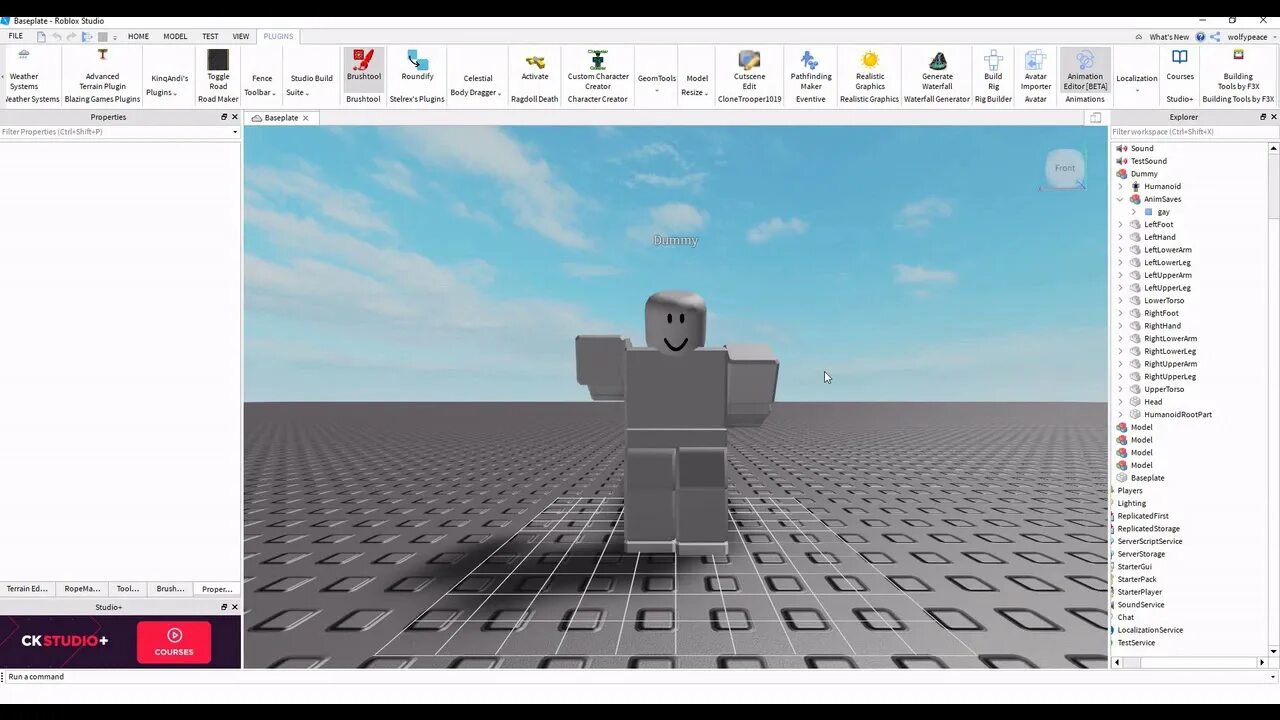
Task: Select ReplicatedStorage in Explorer
Action: tap(1148, 529)
